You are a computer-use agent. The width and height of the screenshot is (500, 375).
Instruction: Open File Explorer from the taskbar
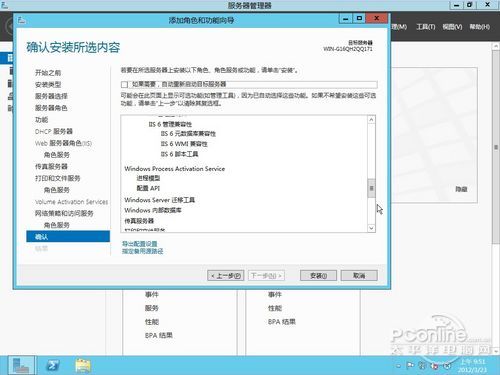83,366
